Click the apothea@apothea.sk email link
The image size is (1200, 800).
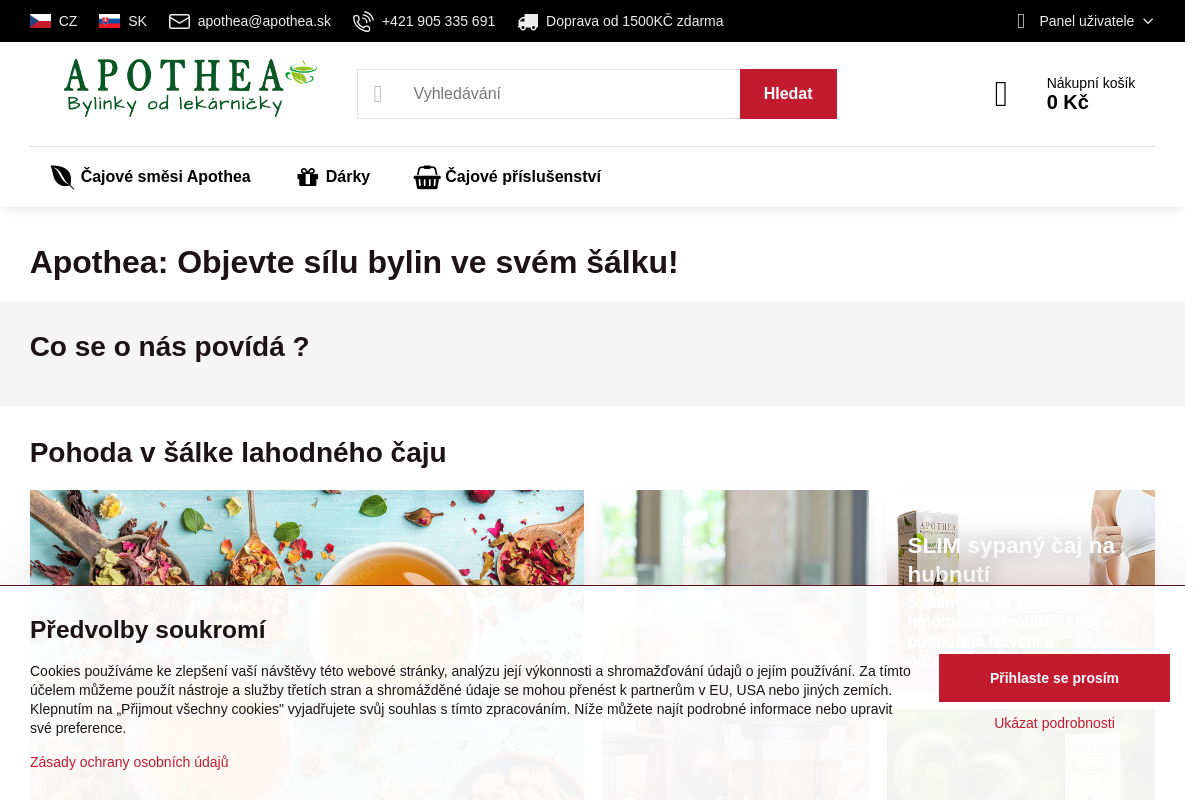264,21
